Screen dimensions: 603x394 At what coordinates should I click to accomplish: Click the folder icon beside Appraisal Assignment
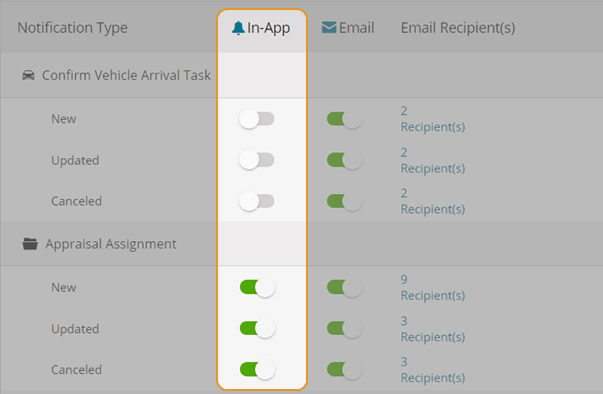(x=30, y=244)
